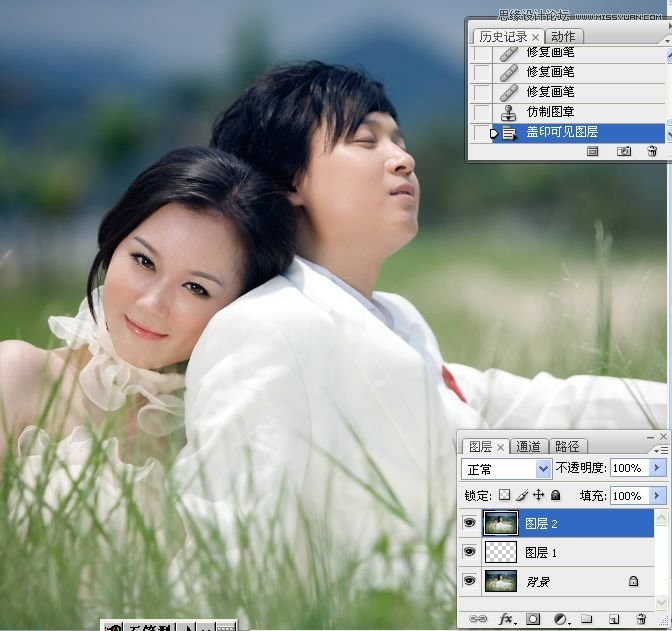Switch to the 动作 actions tab
Image resolution: width=672 pixels, height=631 pixels.
coord(563,36)
